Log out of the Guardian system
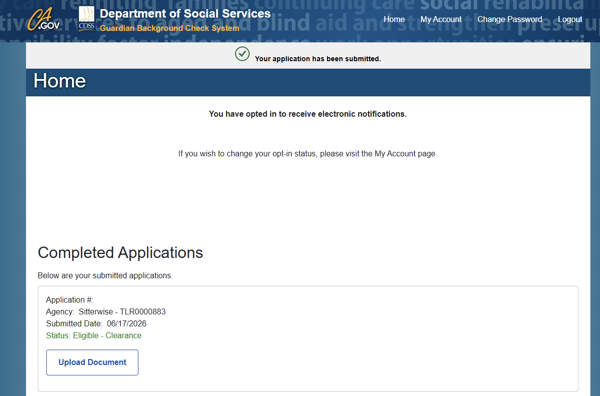Viewport: 600px width, 396px height. (570, 19)
